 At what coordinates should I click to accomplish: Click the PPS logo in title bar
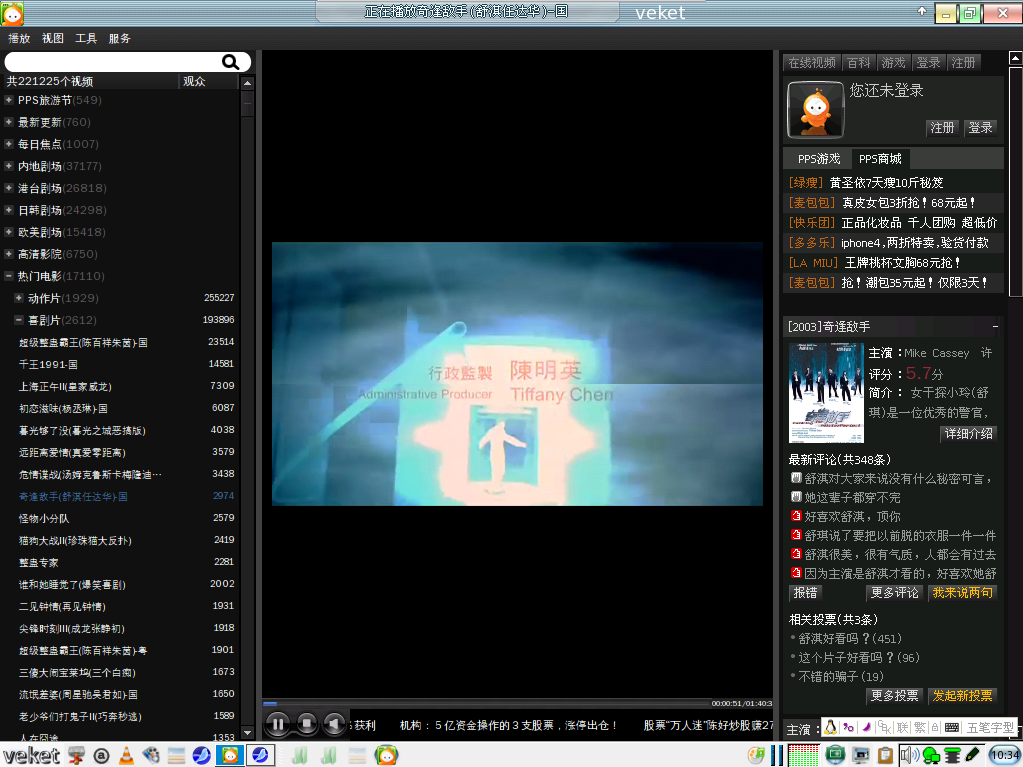(x=12, y=12)
